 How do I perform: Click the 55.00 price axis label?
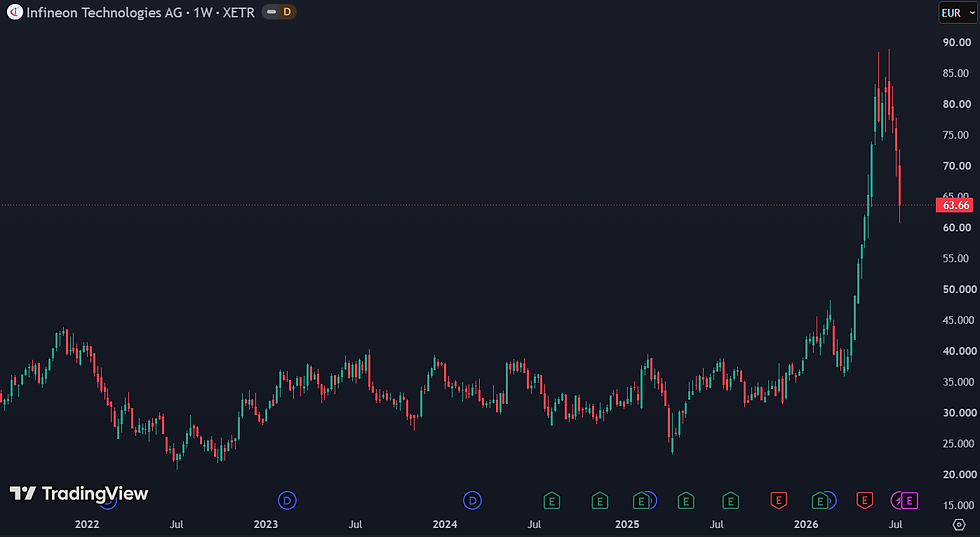pyautogui.click(x=957, y=258)
